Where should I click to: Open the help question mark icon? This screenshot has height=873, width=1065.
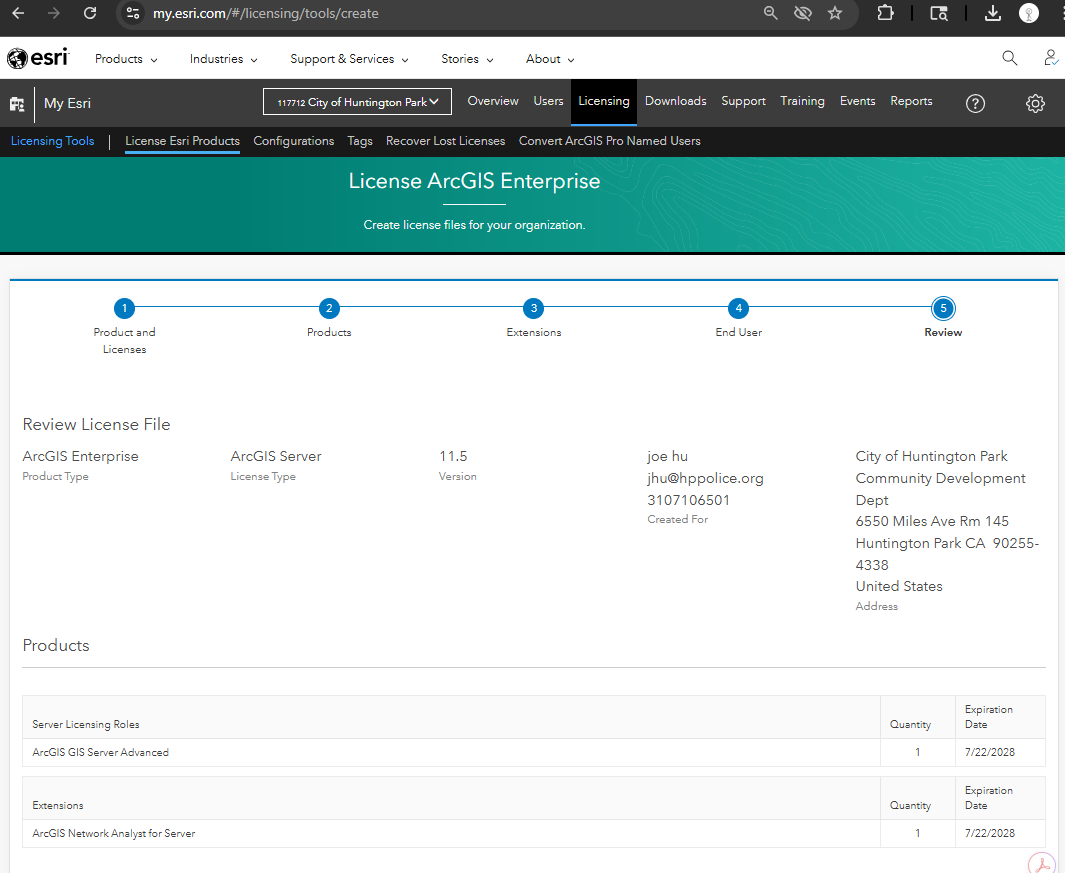pos(975,104)
